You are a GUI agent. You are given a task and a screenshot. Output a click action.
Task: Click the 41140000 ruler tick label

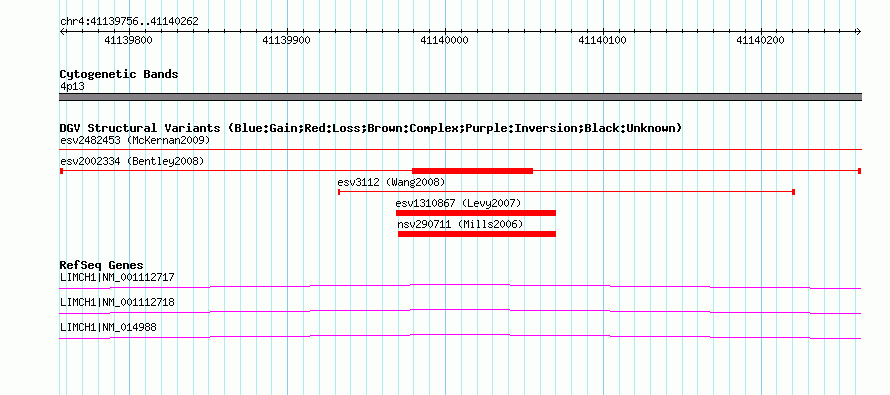444,40
